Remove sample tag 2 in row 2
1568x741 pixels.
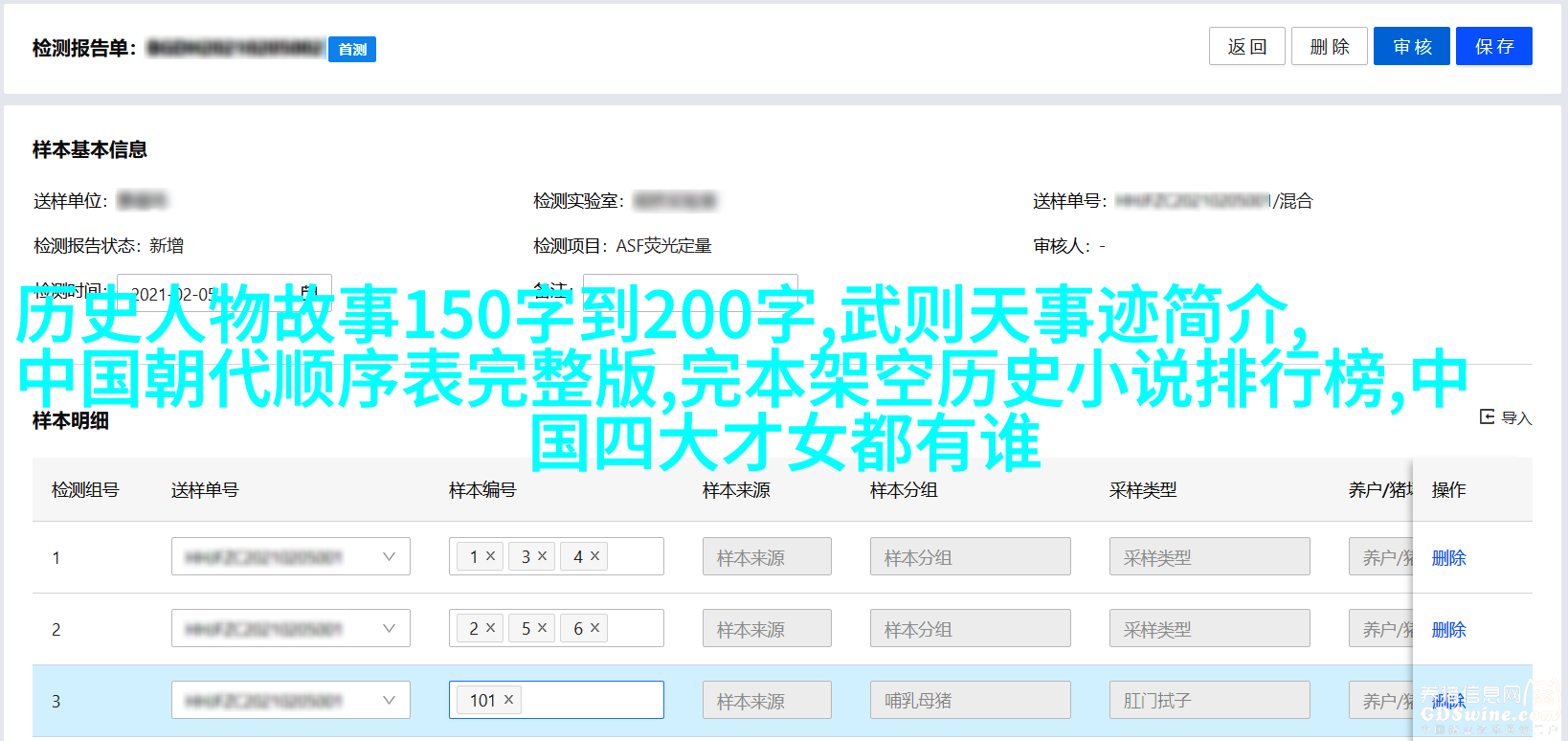point(490,628)
